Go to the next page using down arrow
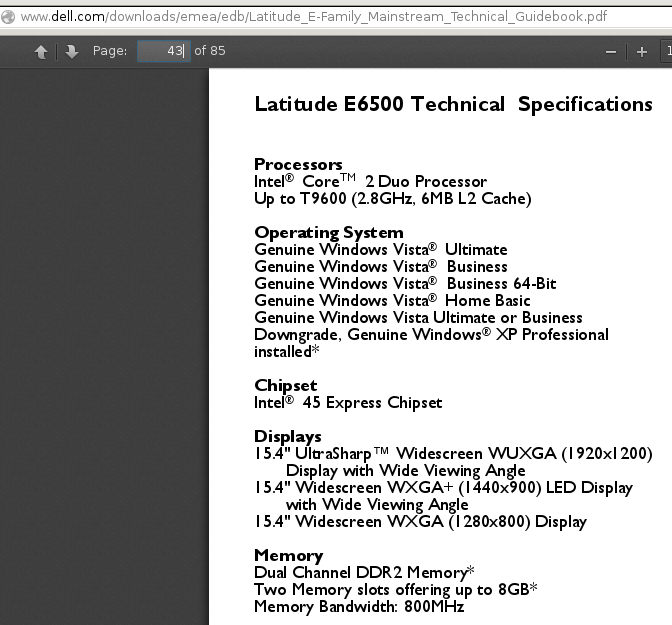 tap(71, 51)
